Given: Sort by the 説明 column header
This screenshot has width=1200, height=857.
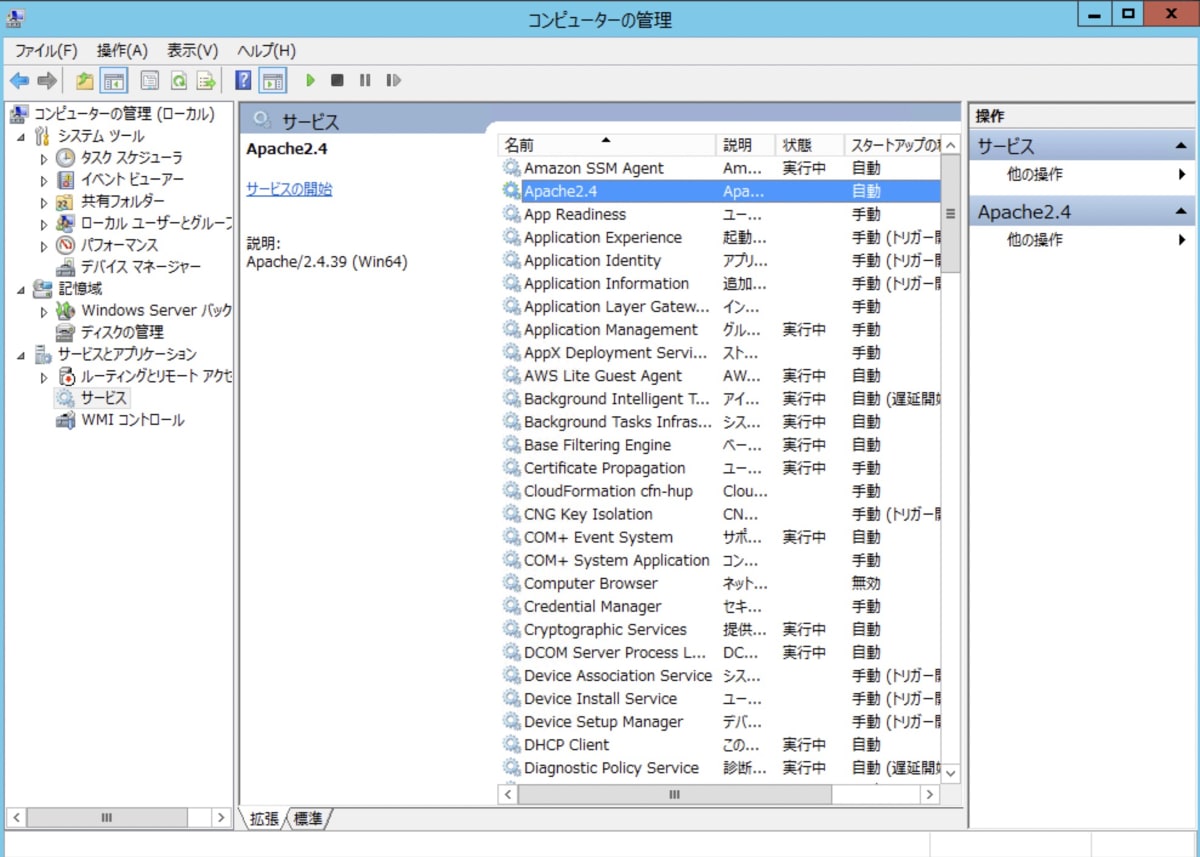Looking at the screenshot, I should 746,145.
